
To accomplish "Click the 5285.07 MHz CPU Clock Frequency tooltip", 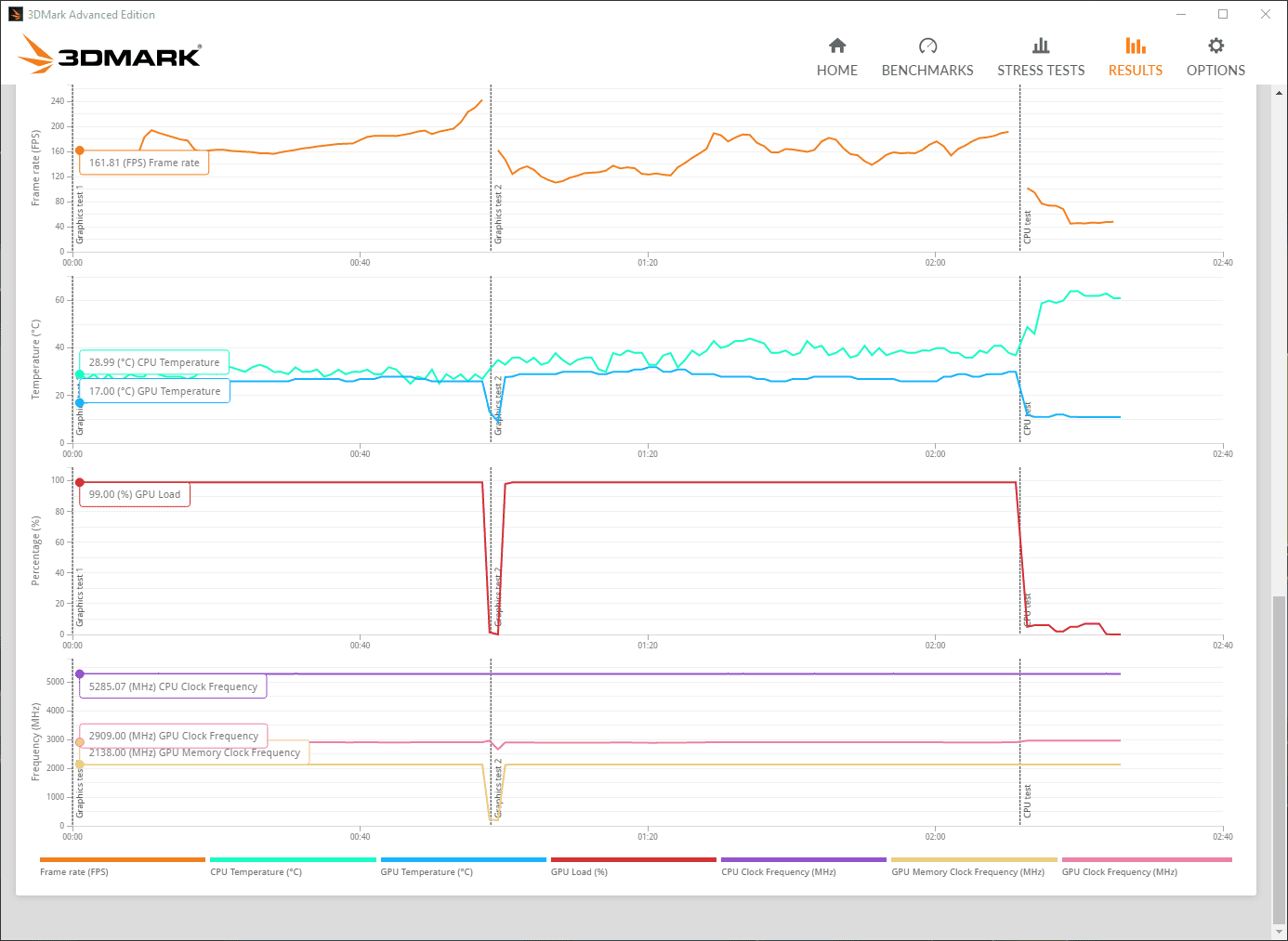I will click(x=173, y=686).
